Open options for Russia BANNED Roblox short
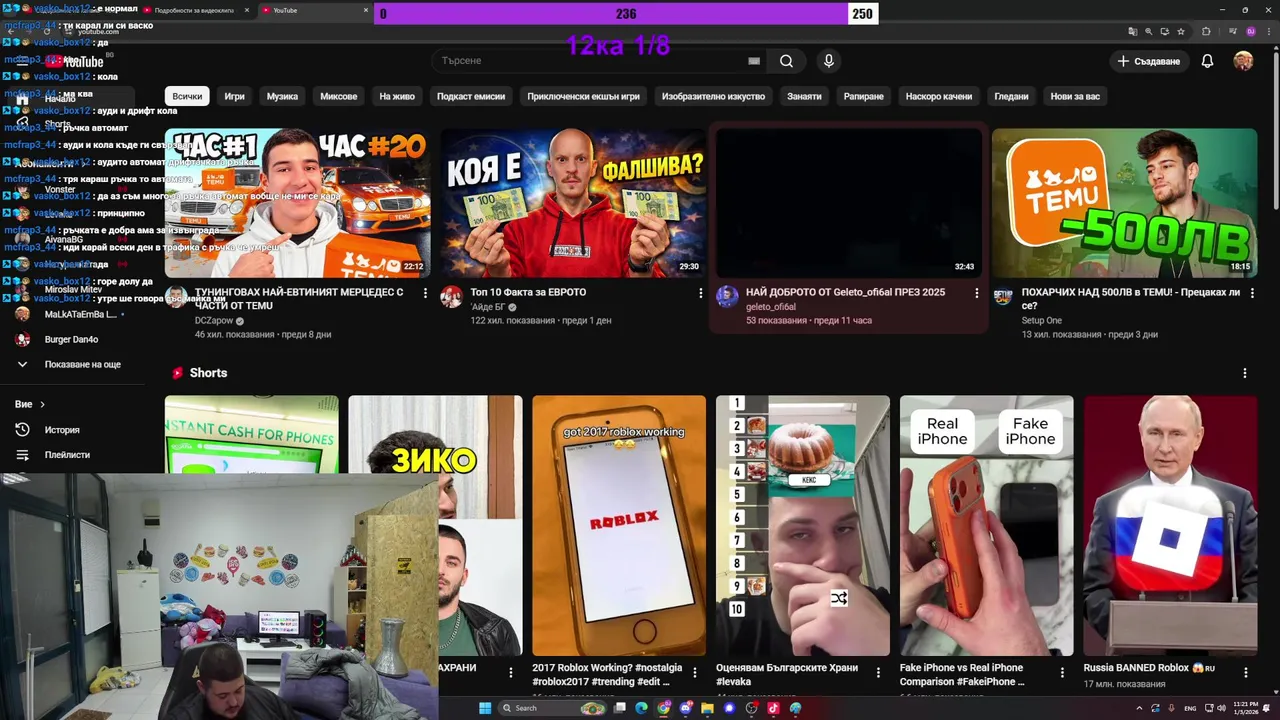Screen dimensions: 1280x720 (x=1245, y=672)
